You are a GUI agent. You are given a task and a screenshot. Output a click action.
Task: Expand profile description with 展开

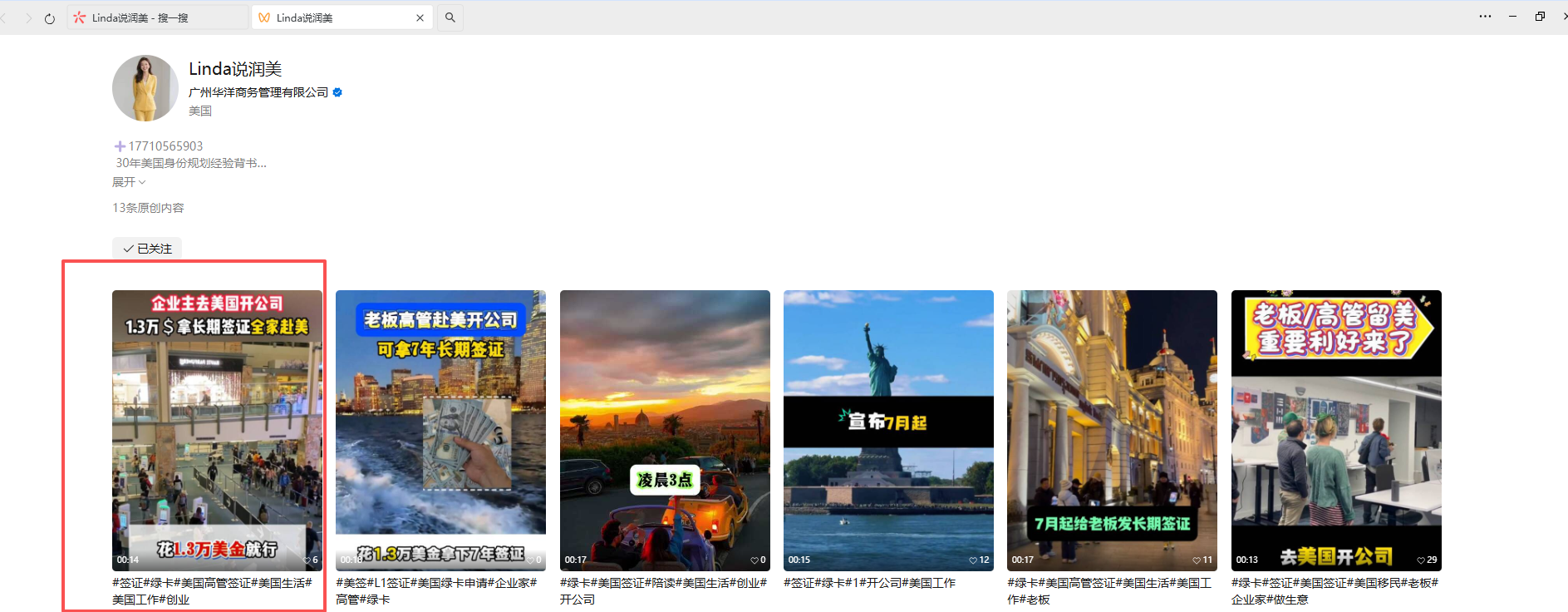point(129,182)
